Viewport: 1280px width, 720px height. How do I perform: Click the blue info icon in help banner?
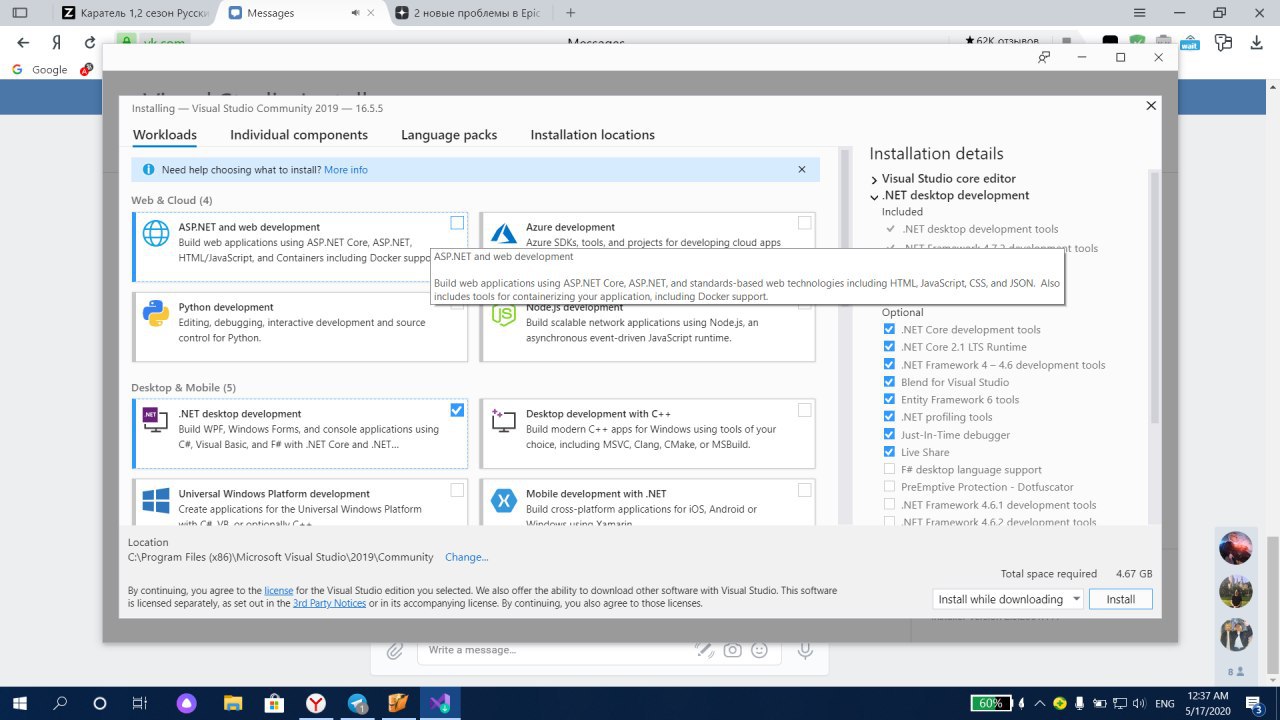point(148,170)
